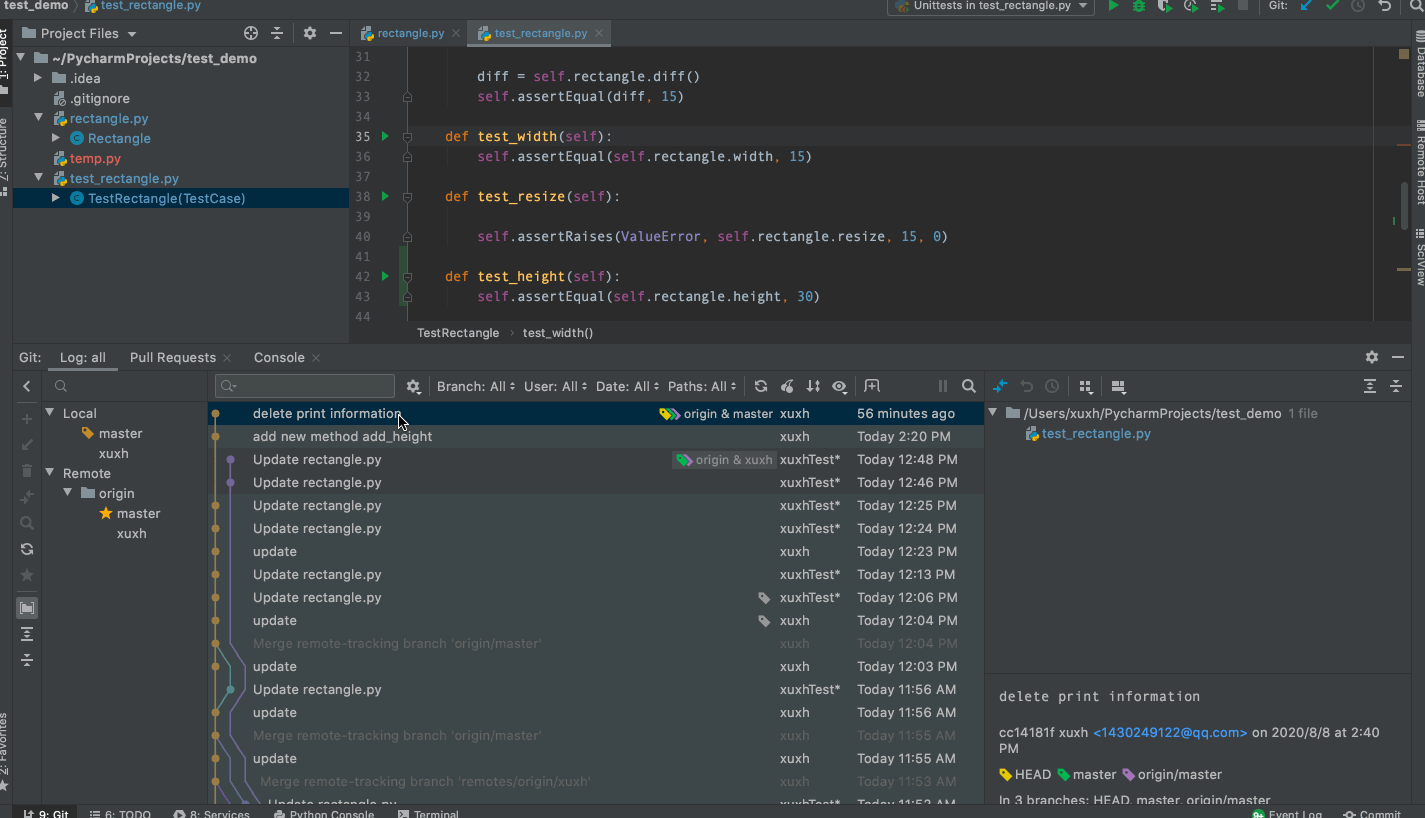Image resolution: width=1425 pixels, height=818 pixels.
Task: Click the collapse all icon in the Project panel header
Action: click(x=277, y=33)
